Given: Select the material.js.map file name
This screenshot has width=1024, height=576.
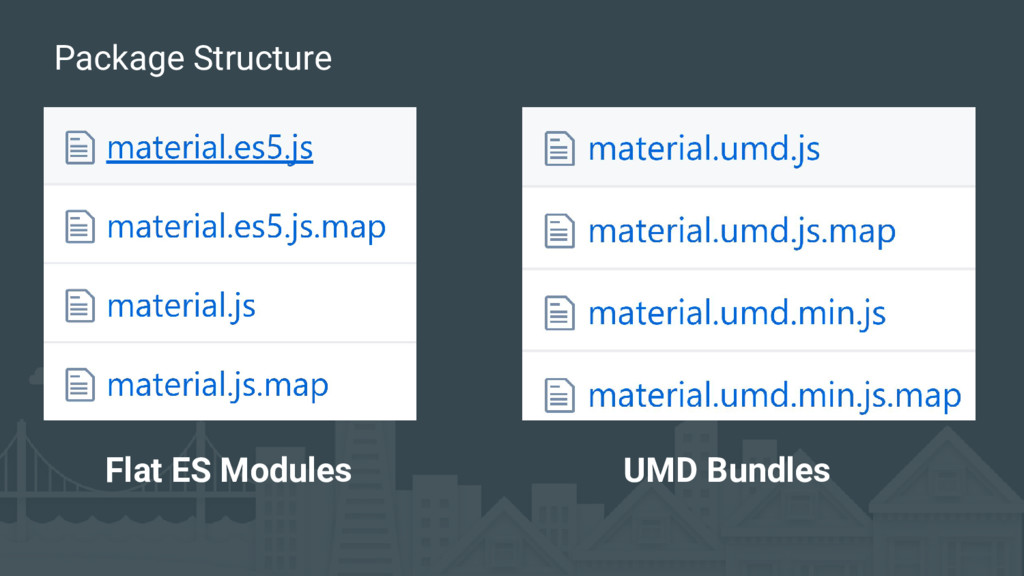Looking at the screenshot, I should (x=218, y=384).
